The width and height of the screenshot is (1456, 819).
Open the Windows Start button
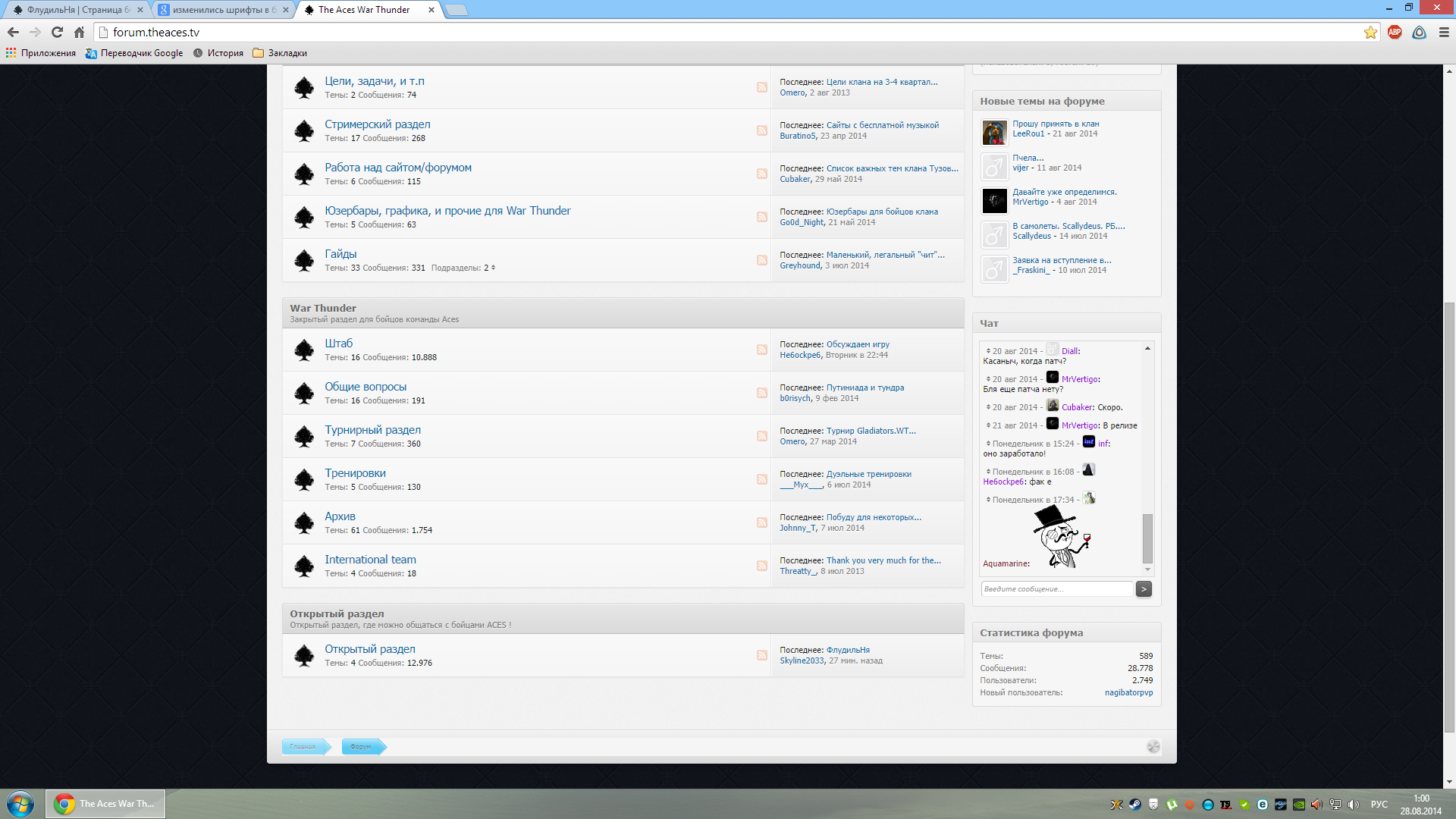point(20,804)
